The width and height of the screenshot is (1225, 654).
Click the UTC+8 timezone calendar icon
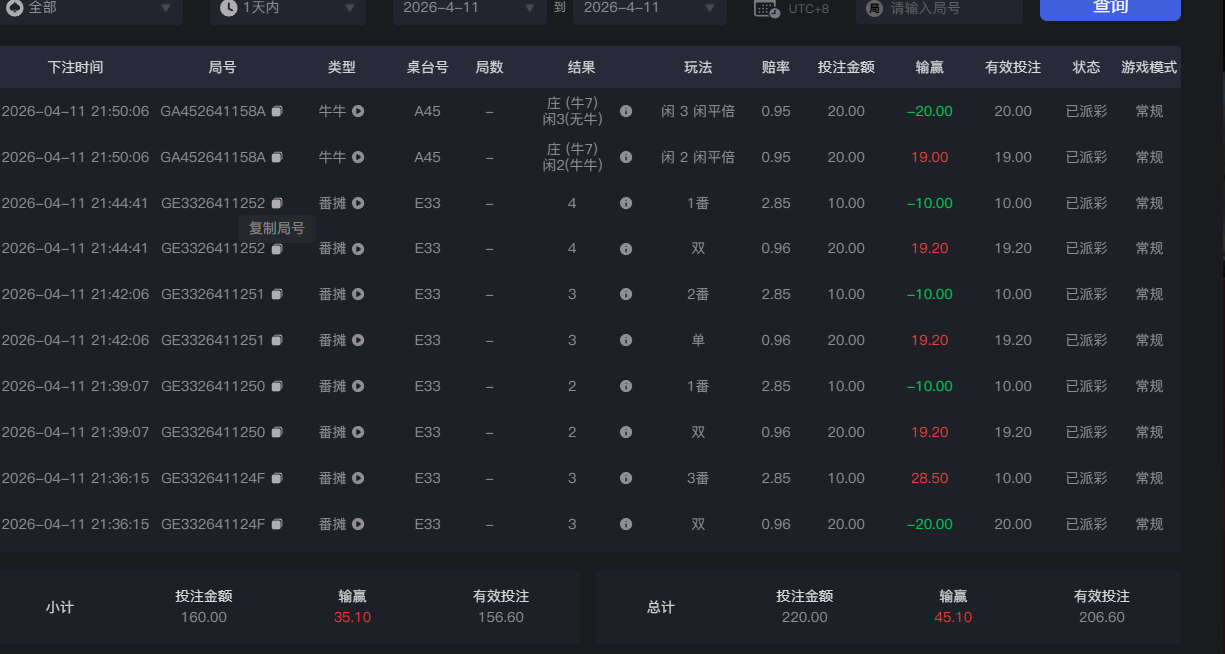767,9
